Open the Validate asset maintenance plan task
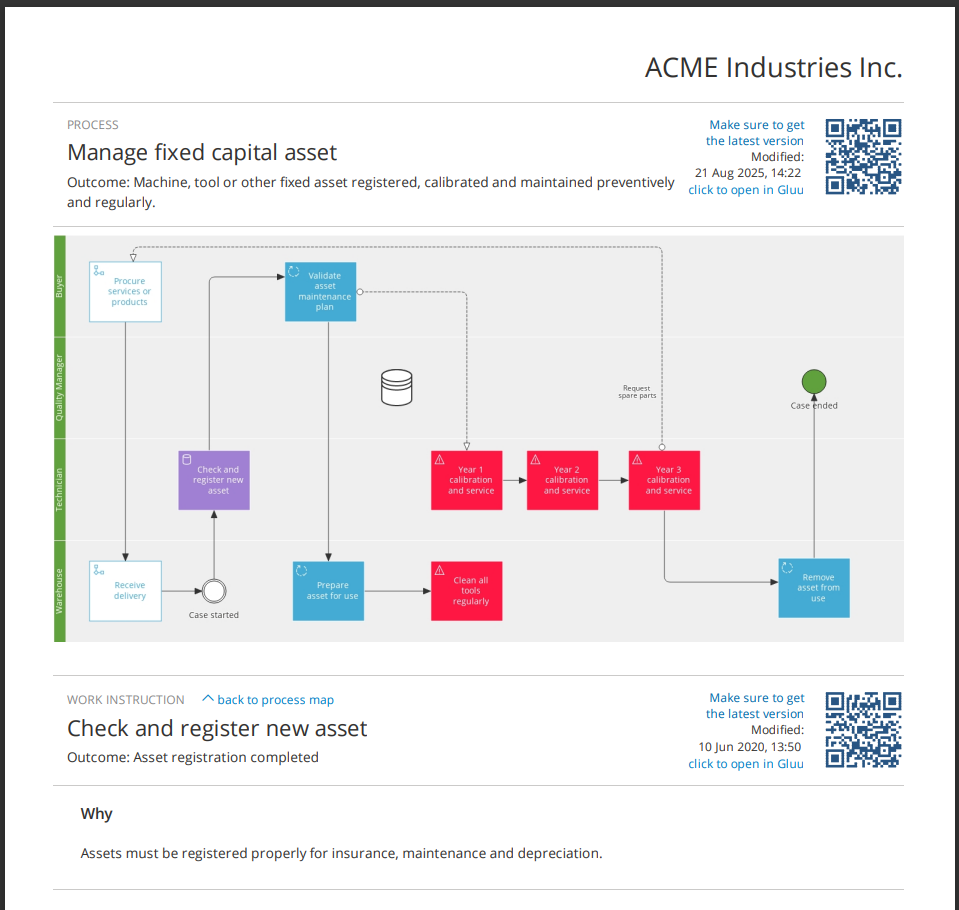This screenshot has width=959, height=910. [x=321, y=291]
